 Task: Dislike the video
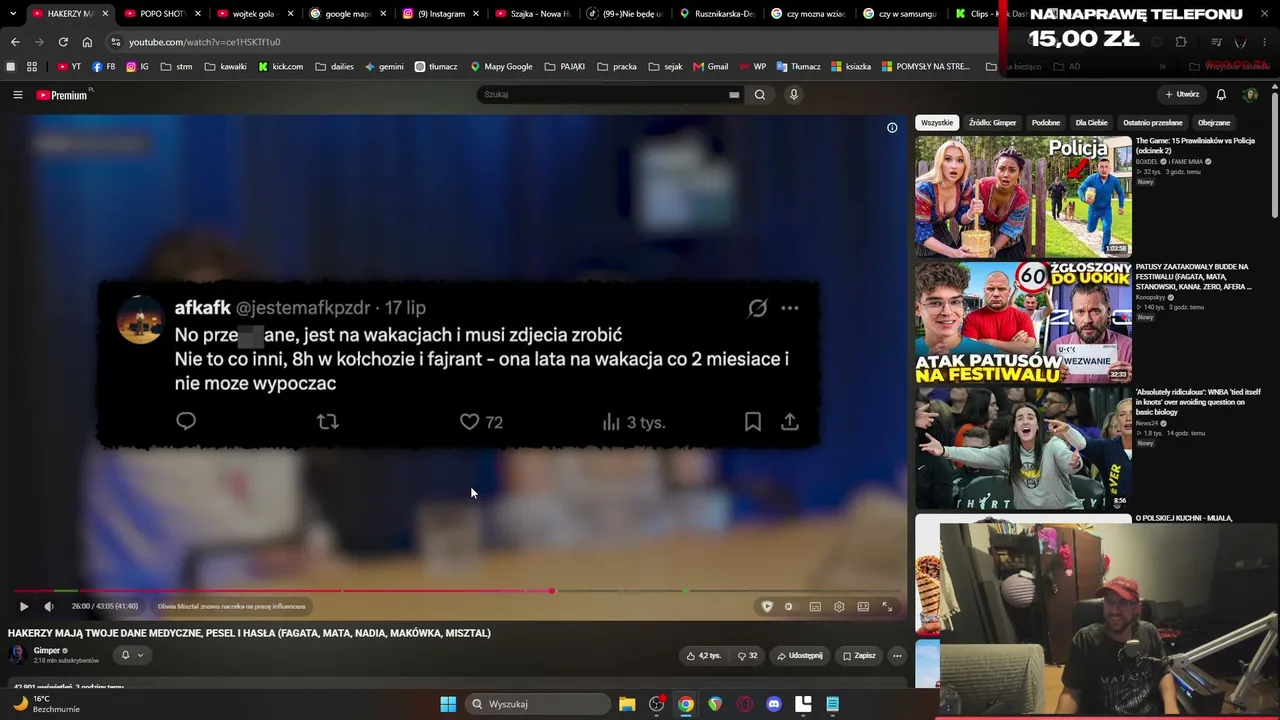[x=748, y=656]
